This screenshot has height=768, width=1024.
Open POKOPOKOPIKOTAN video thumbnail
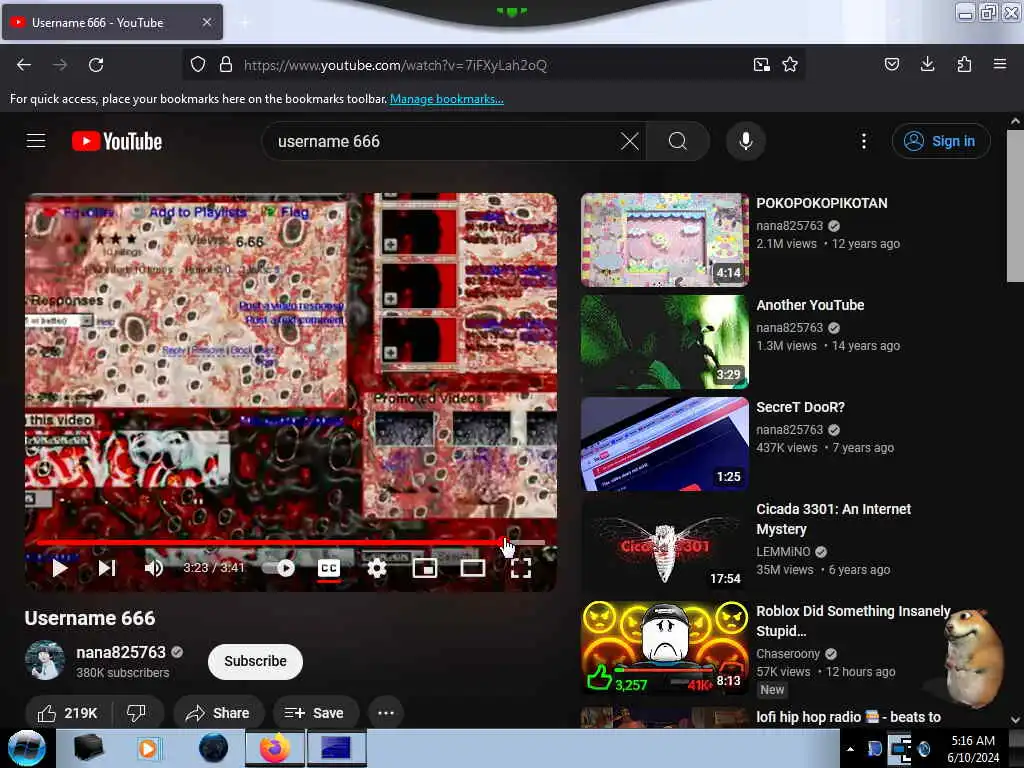pos(665,240)
